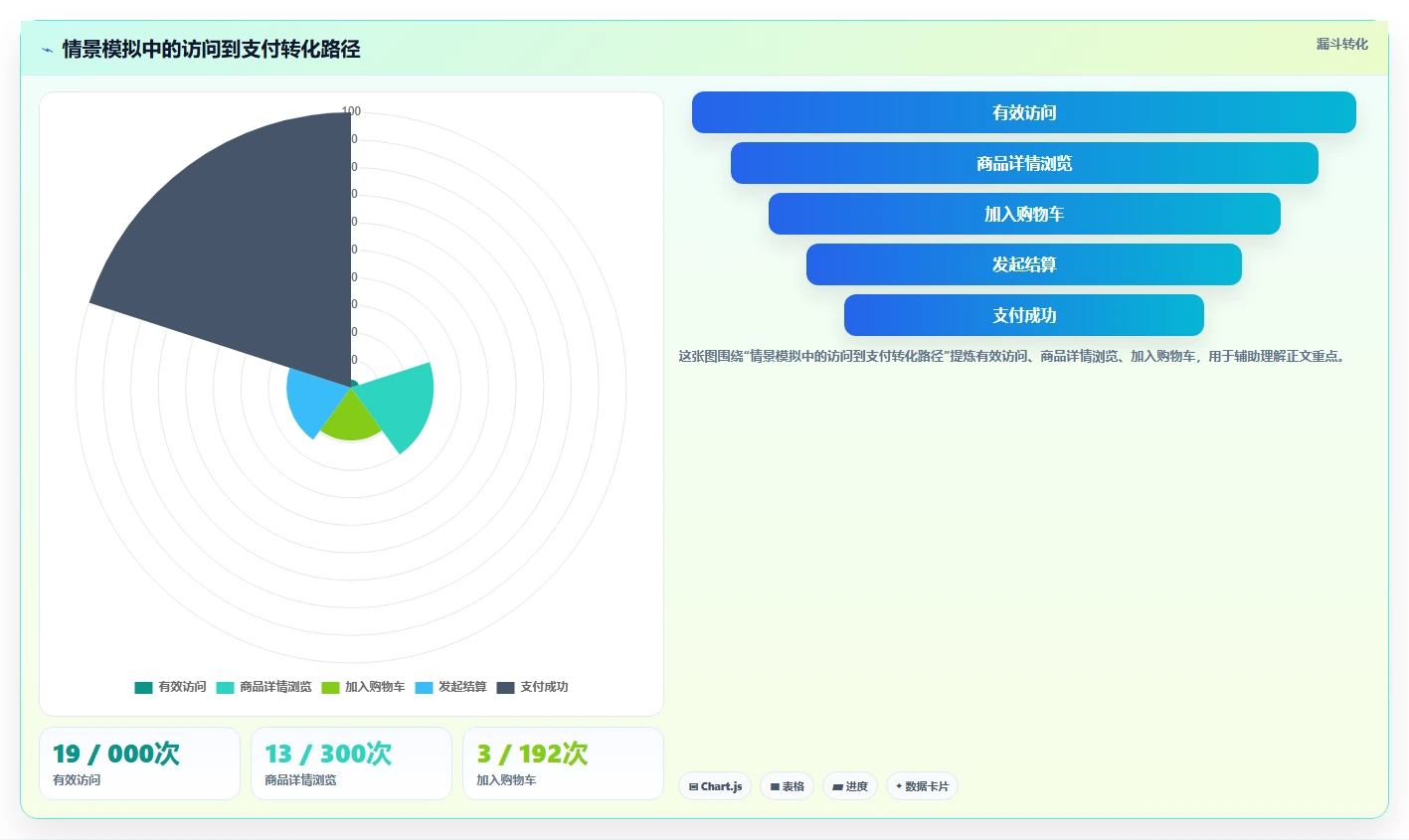Screen dimensions: 1409x840
Task: Click the 有效访问 legend text
Action: point(182,687)
